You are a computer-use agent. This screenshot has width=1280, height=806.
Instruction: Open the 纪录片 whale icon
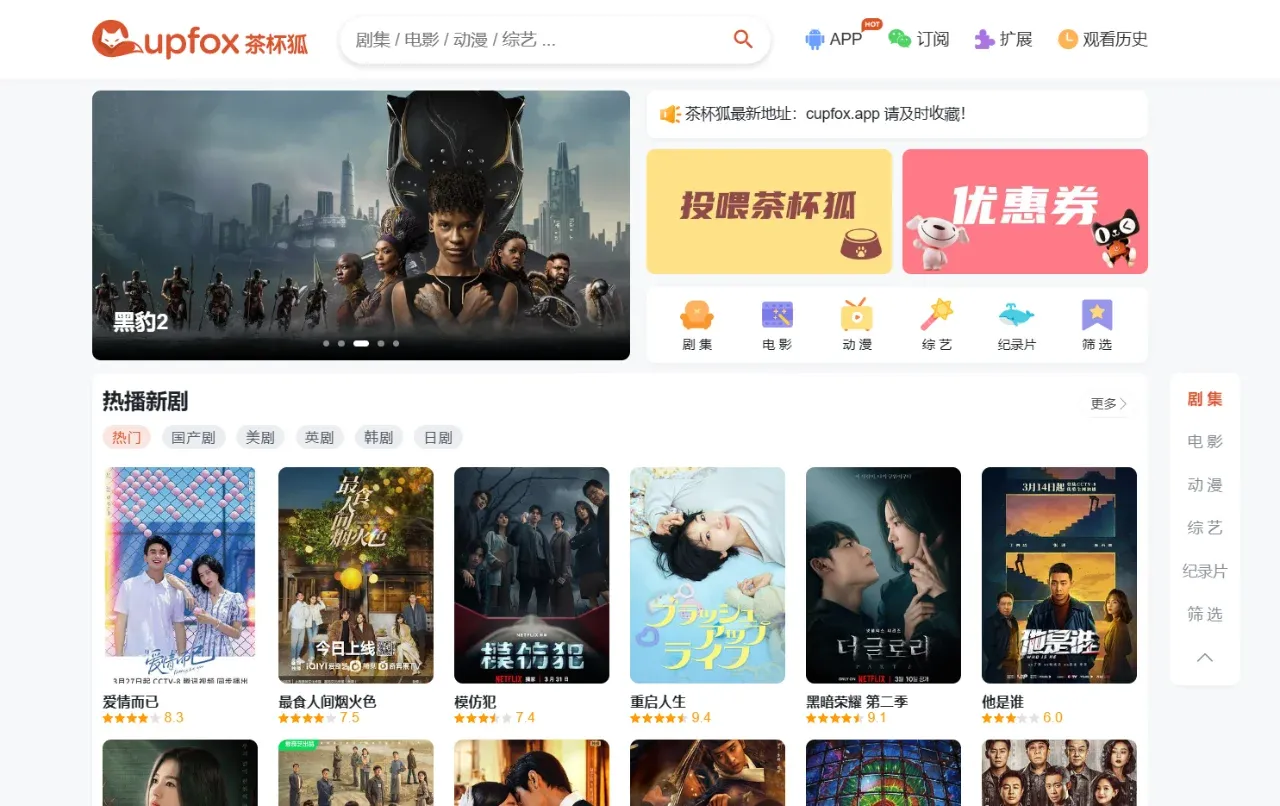(1017, 315)
